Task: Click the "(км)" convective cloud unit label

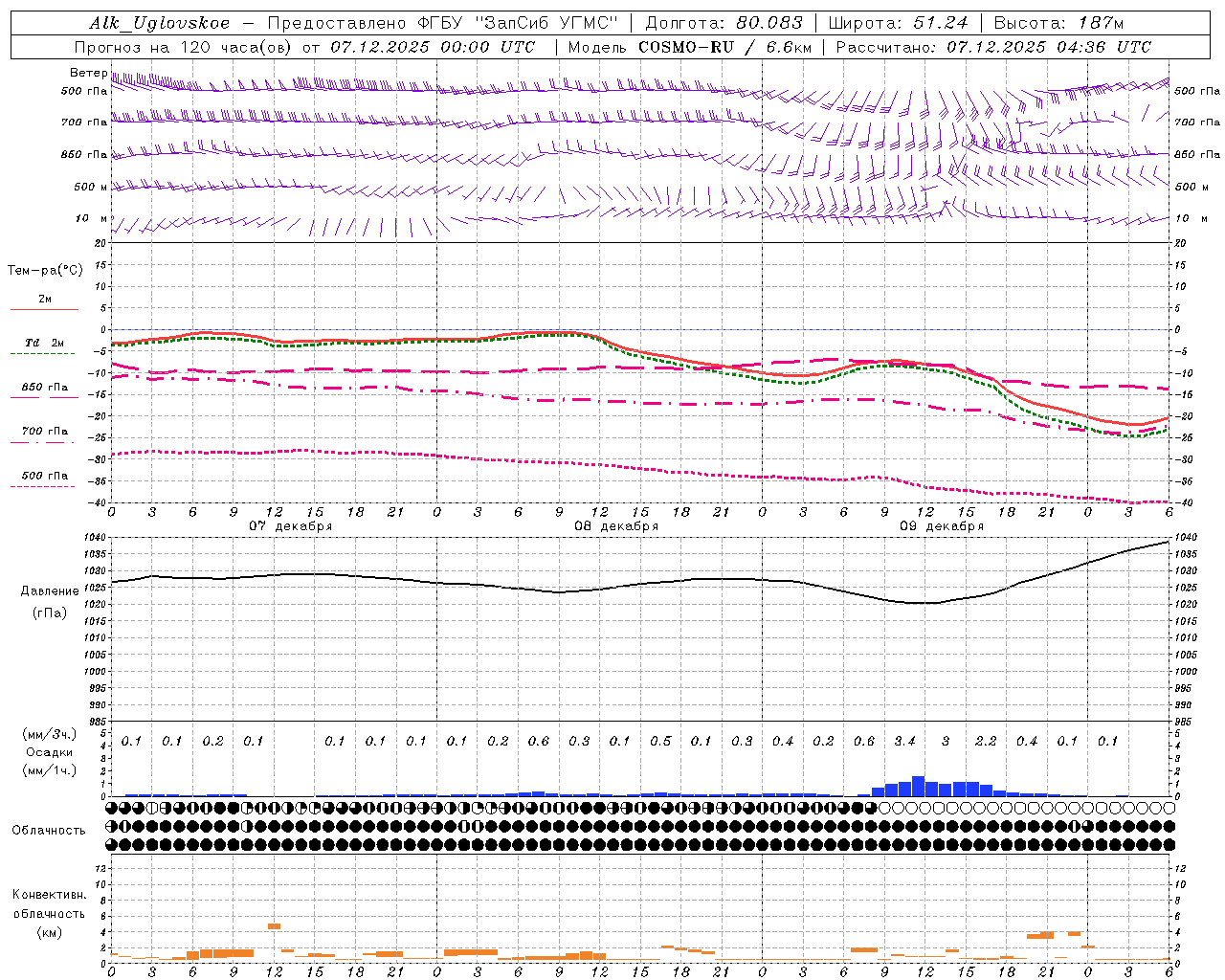Action: [49, 932]
